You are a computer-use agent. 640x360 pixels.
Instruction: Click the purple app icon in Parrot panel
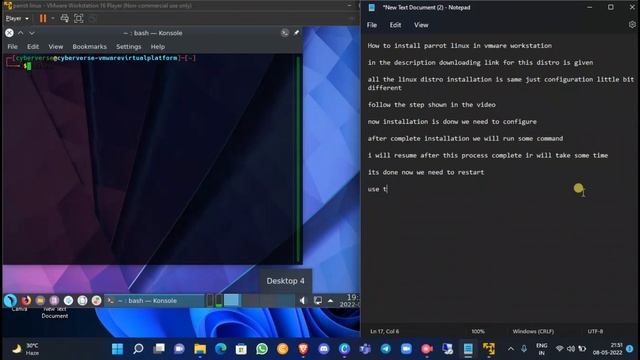[54, 301]
